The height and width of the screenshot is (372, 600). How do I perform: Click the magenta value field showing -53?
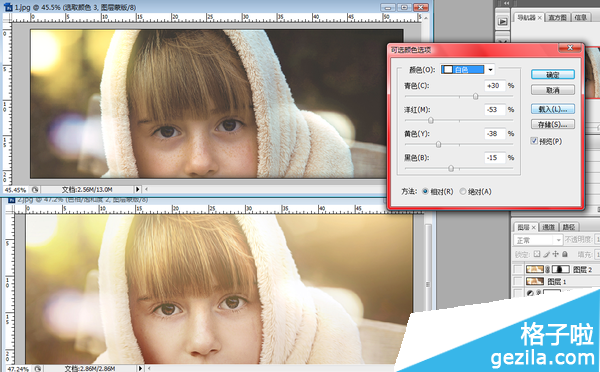pyautogui.click(x=494, y=110)
